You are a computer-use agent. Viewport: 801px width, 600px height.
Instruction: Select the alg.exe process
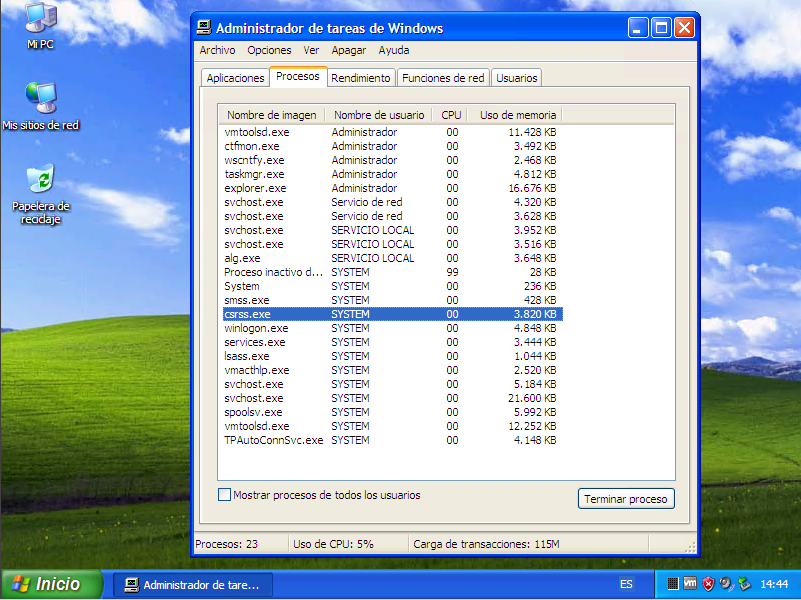point(392,258)
